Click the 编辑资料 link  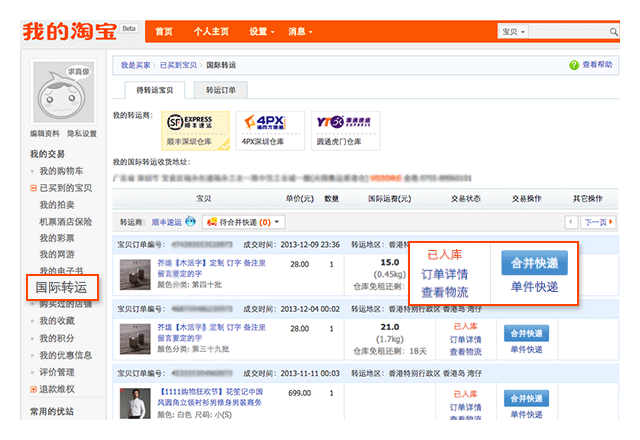pyautogui.click(x=44, y=133)
